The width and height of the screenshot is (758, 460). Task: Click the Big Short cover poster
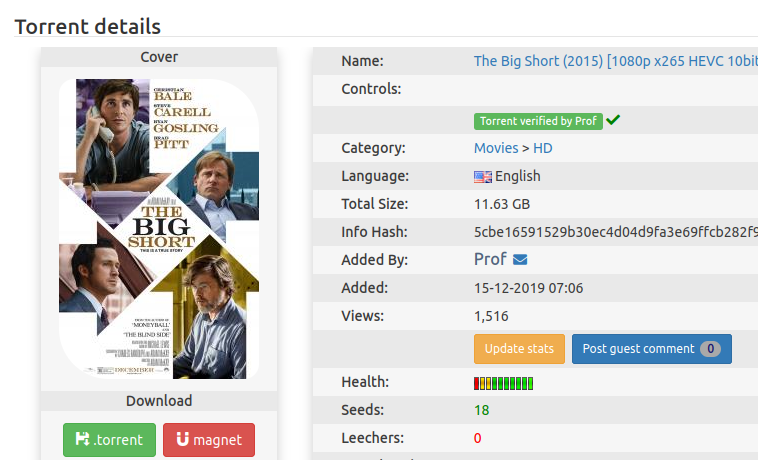coord(159,229)
